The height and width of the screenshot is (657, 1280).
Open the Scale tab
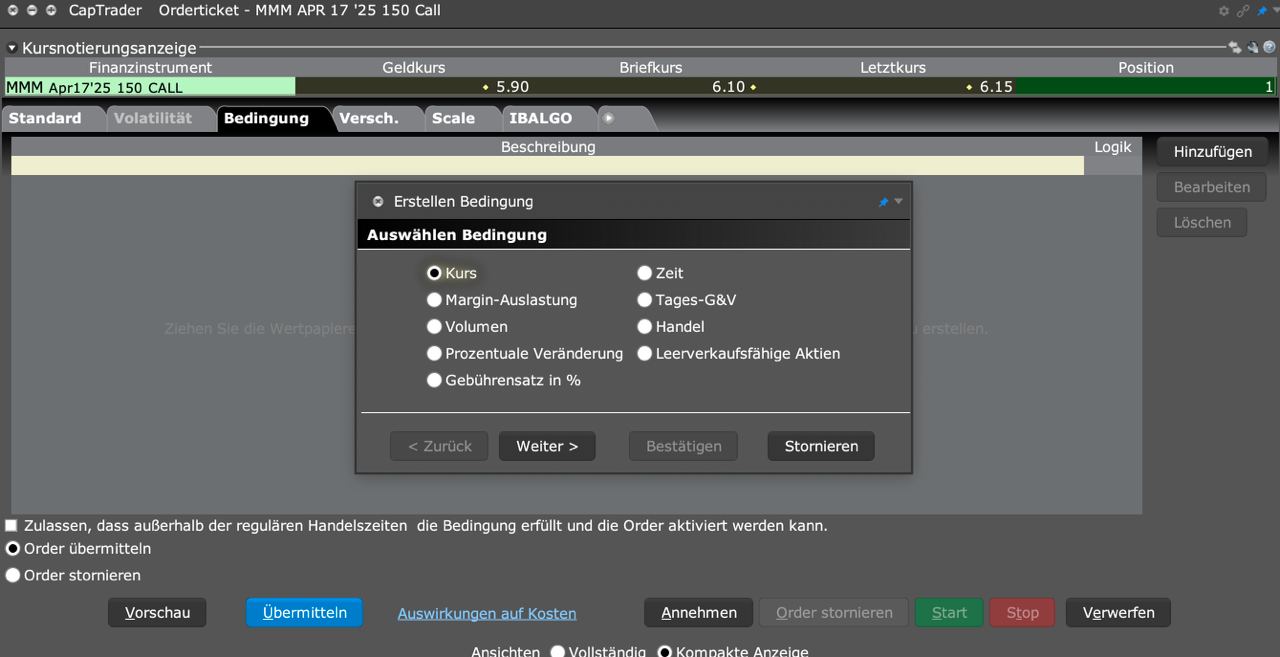453,118
